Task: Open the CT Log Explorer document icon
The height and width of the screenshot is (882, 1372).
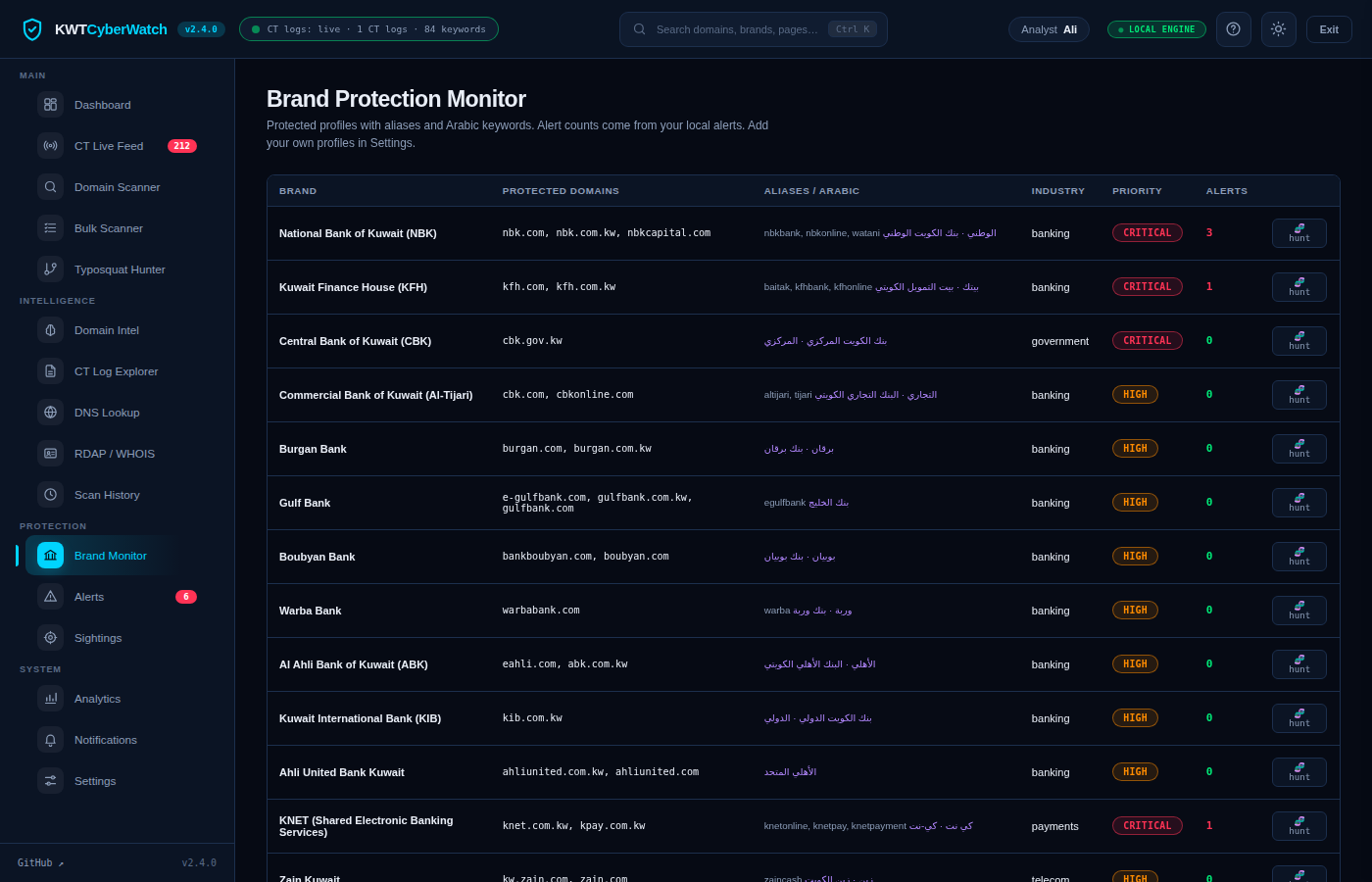Action: 50,371
